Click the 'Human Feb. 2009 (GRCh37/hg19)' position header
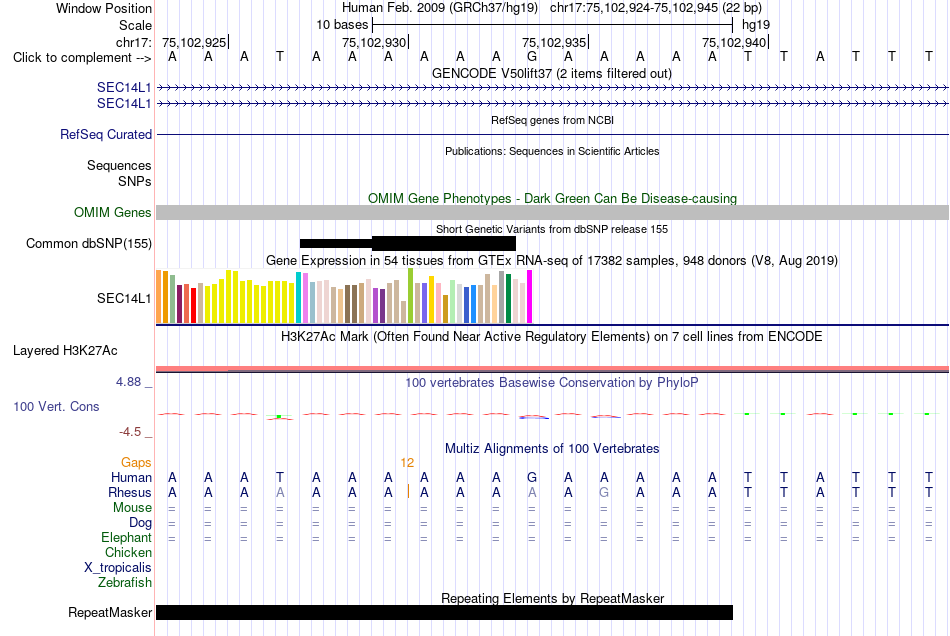 [x=440, y=8]
